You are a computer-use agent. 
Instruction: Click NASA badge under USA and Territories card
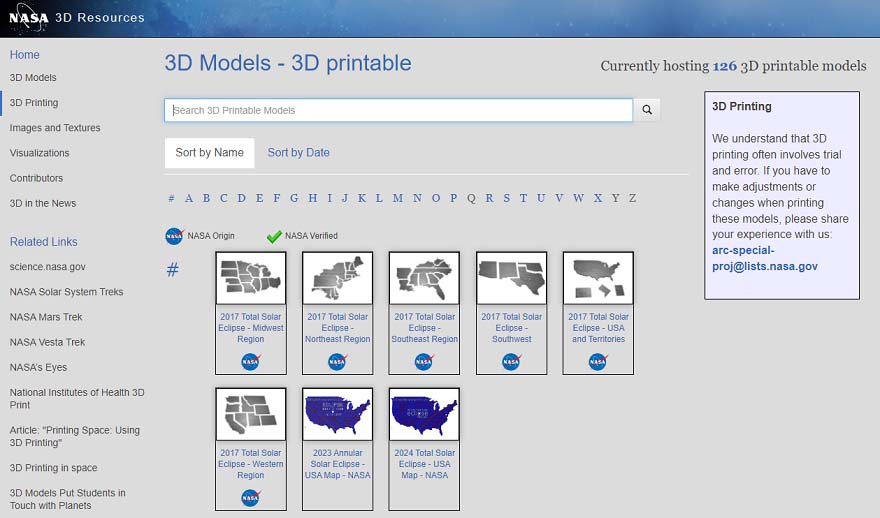point(598,361)
